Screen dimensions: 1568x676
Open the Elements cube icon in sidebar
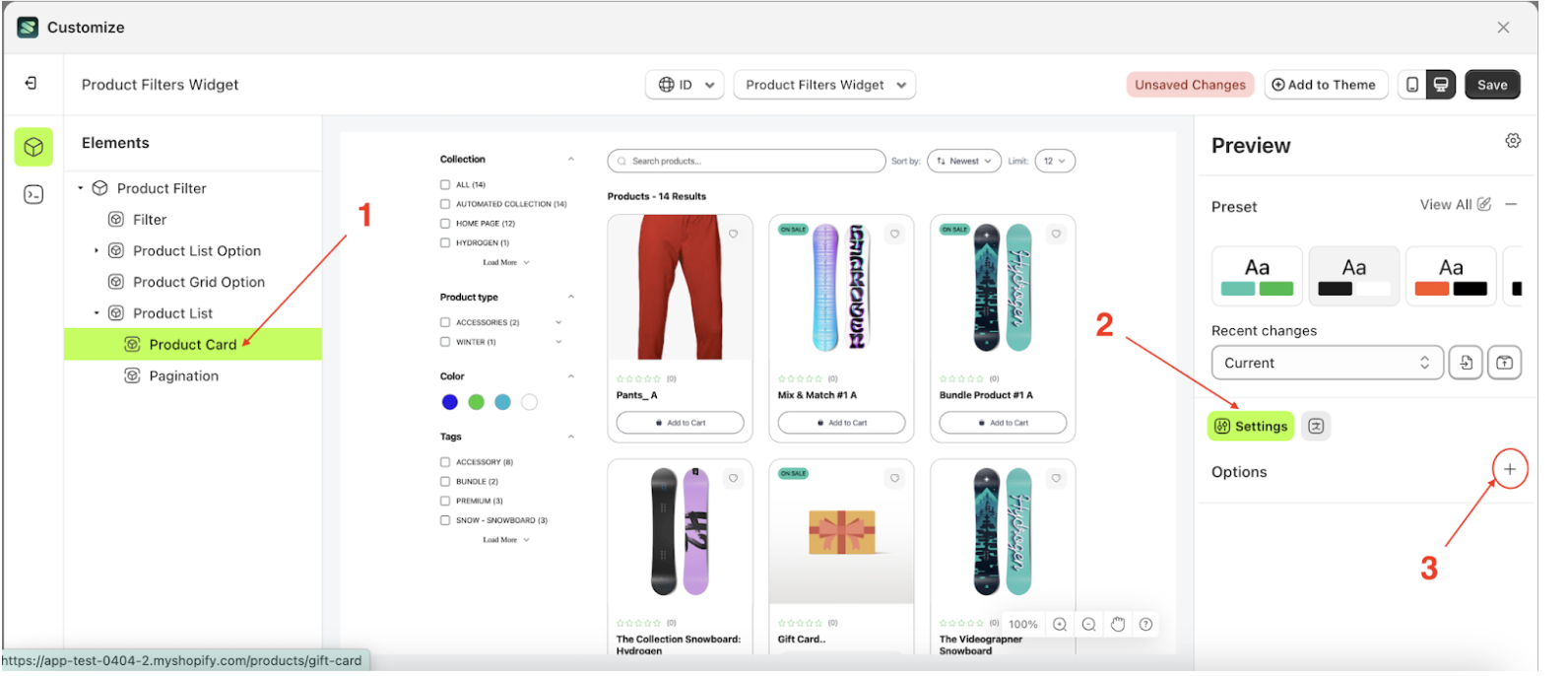click(33, 147)
